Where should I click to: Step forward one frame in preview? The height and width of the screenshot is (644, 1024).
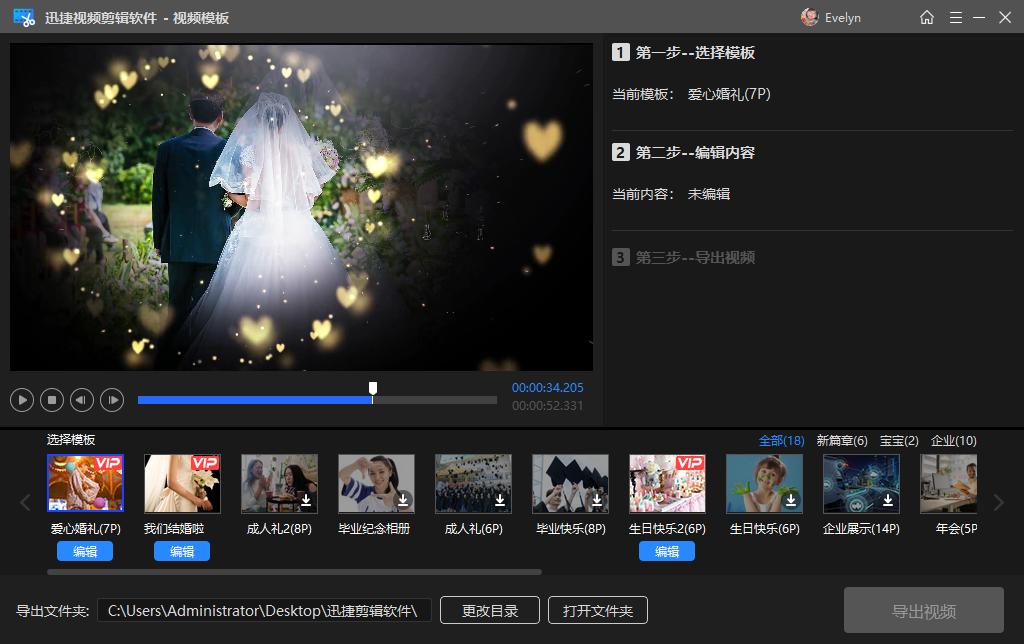(111, 399)
